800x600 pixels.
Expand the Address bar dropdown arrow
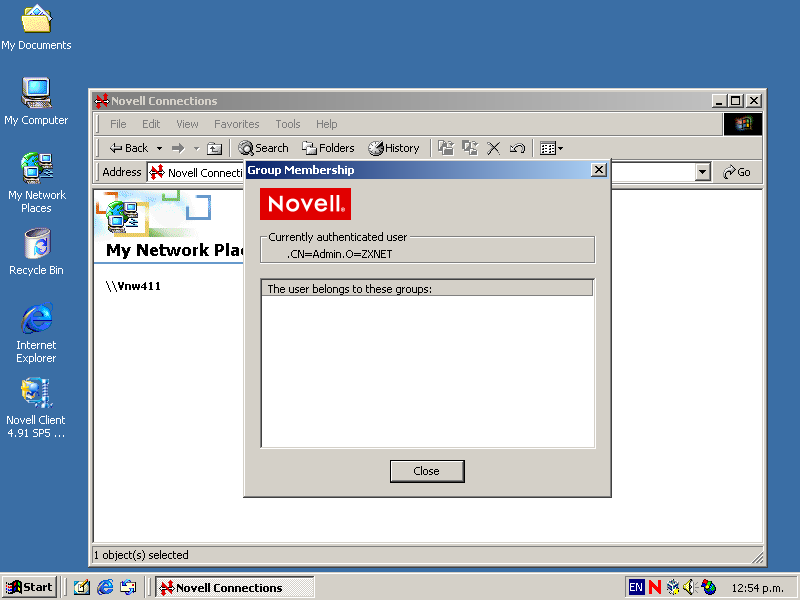tap(703, 172)
